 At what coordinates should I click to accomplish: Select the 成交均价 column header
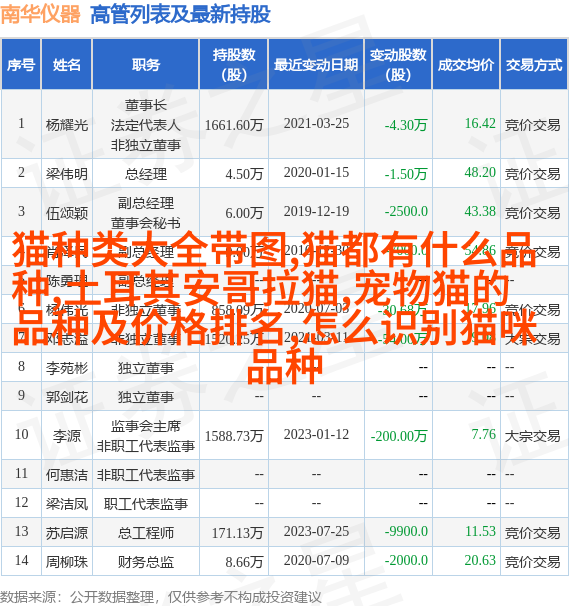[x=466, y=65]
